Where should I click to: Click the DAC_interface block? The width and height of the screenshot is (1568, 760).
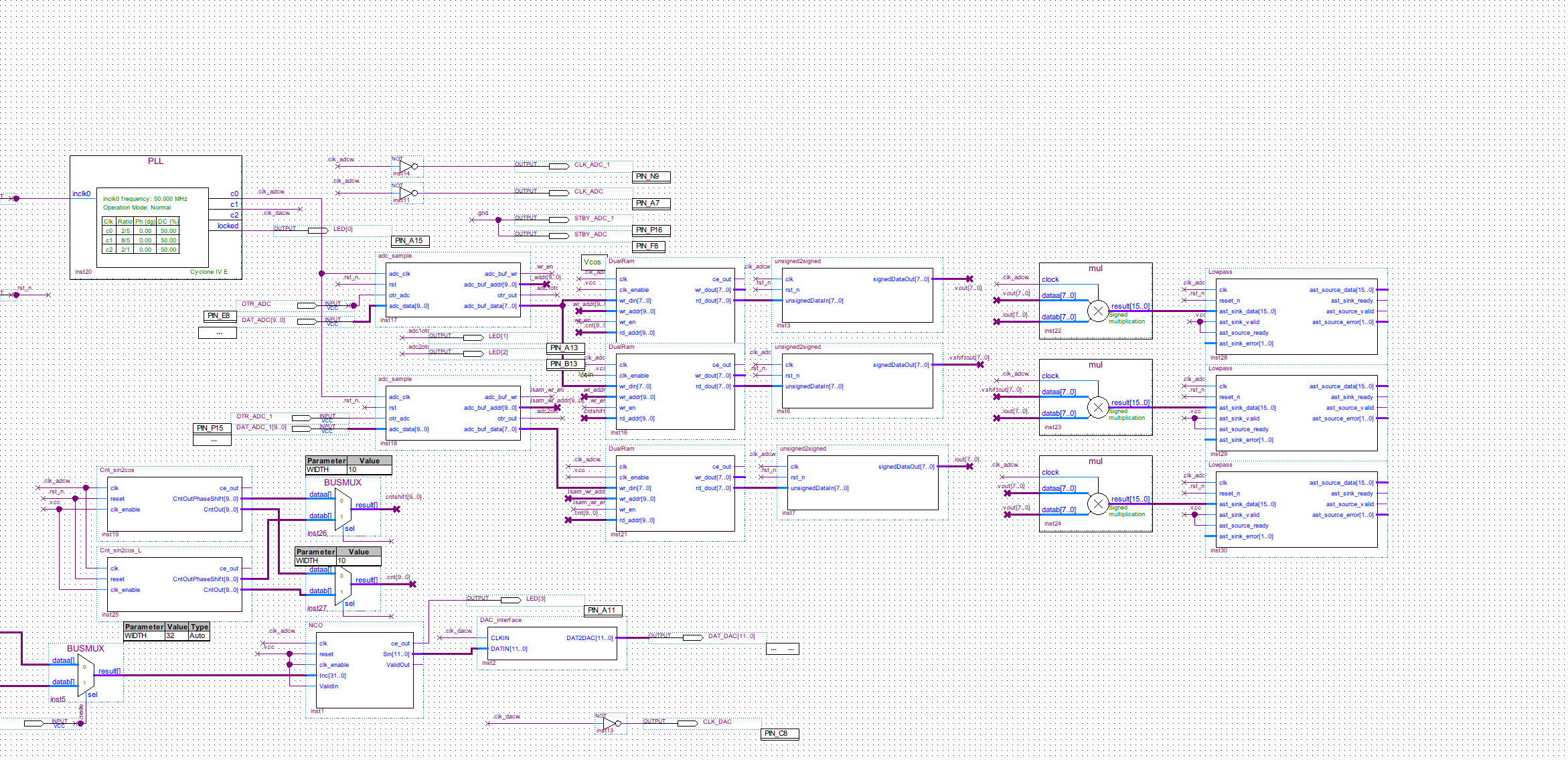552,644
